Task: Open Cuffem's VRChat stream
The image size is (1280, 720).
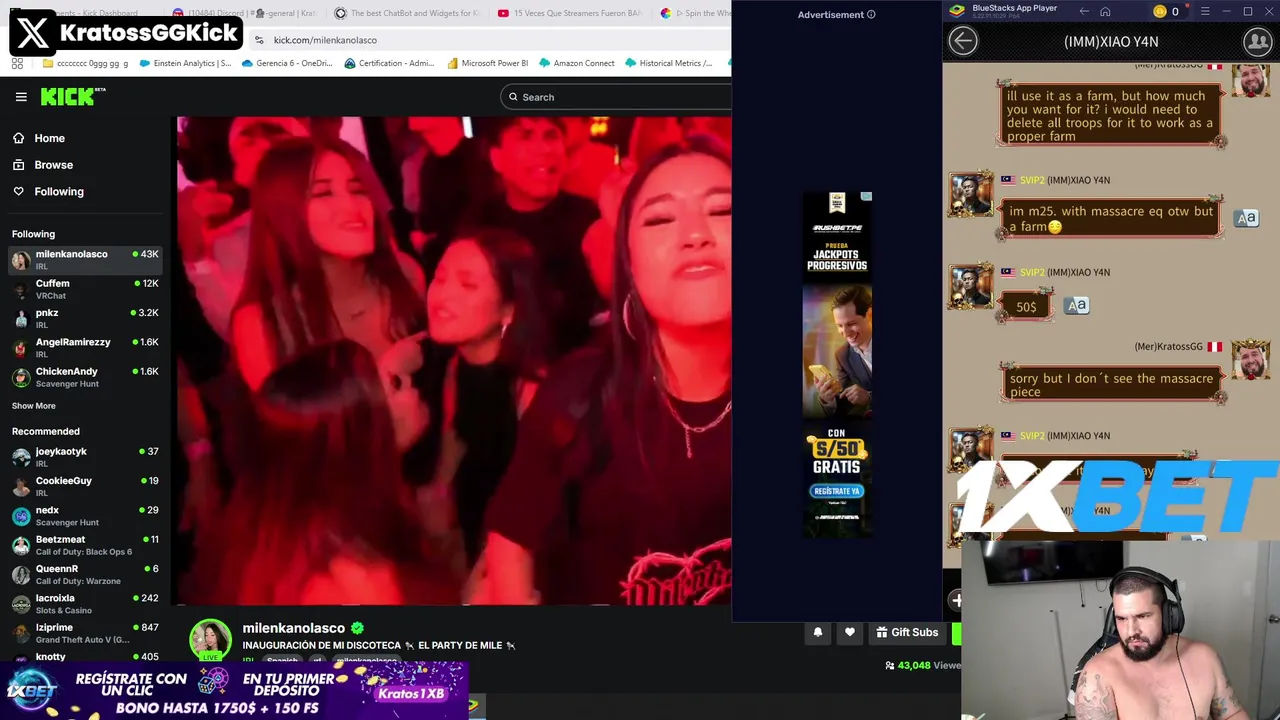Action: click(85, 289)
